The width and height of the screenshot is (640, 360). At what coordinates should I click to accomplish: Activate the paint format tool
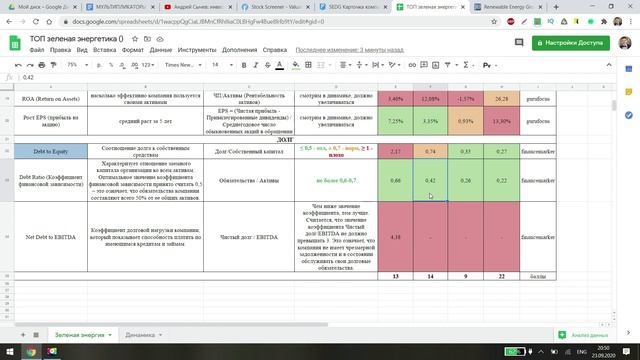53,65
